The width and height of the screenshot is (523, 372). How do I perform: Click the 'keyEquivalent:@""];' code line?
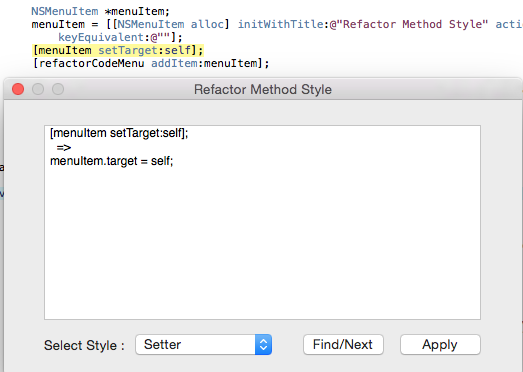click(x=120, y=37)
